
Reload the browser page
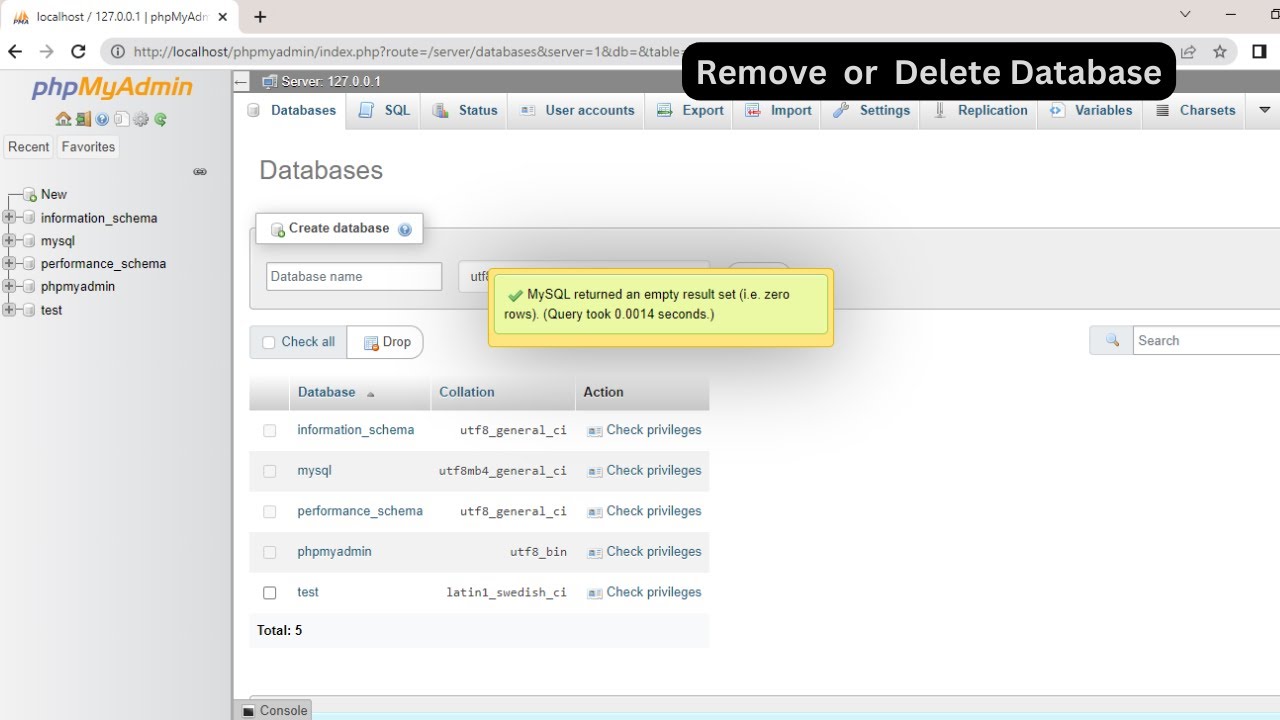click(78, 52)
